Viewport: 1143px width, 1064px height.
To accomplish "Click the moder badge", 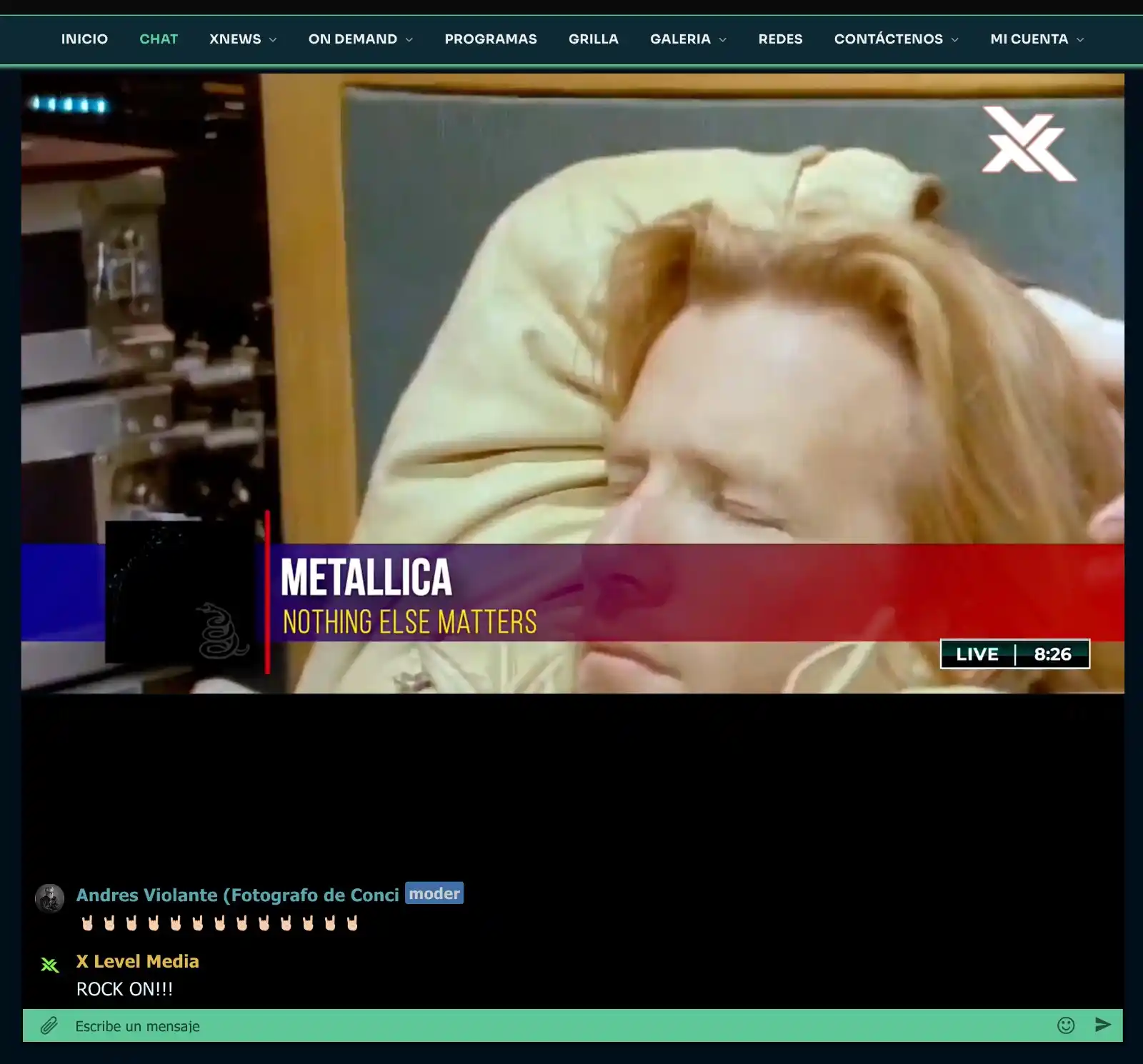I will click(434, 893).
